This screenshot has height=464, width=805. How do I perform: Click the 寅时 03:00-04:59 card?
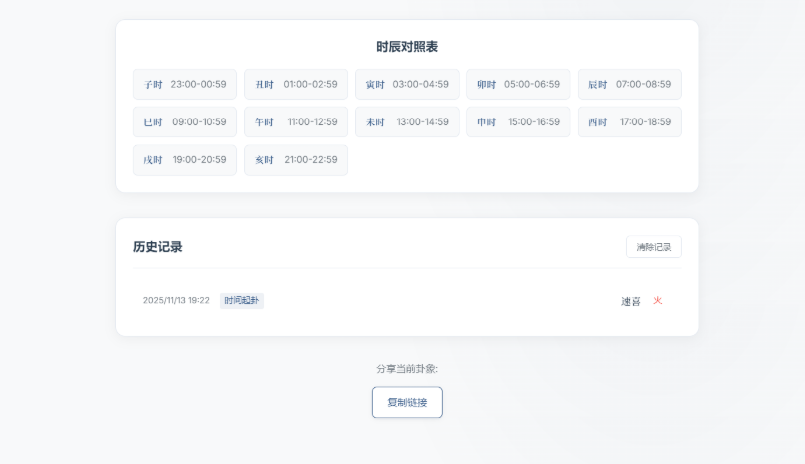(x=407, y=84)
